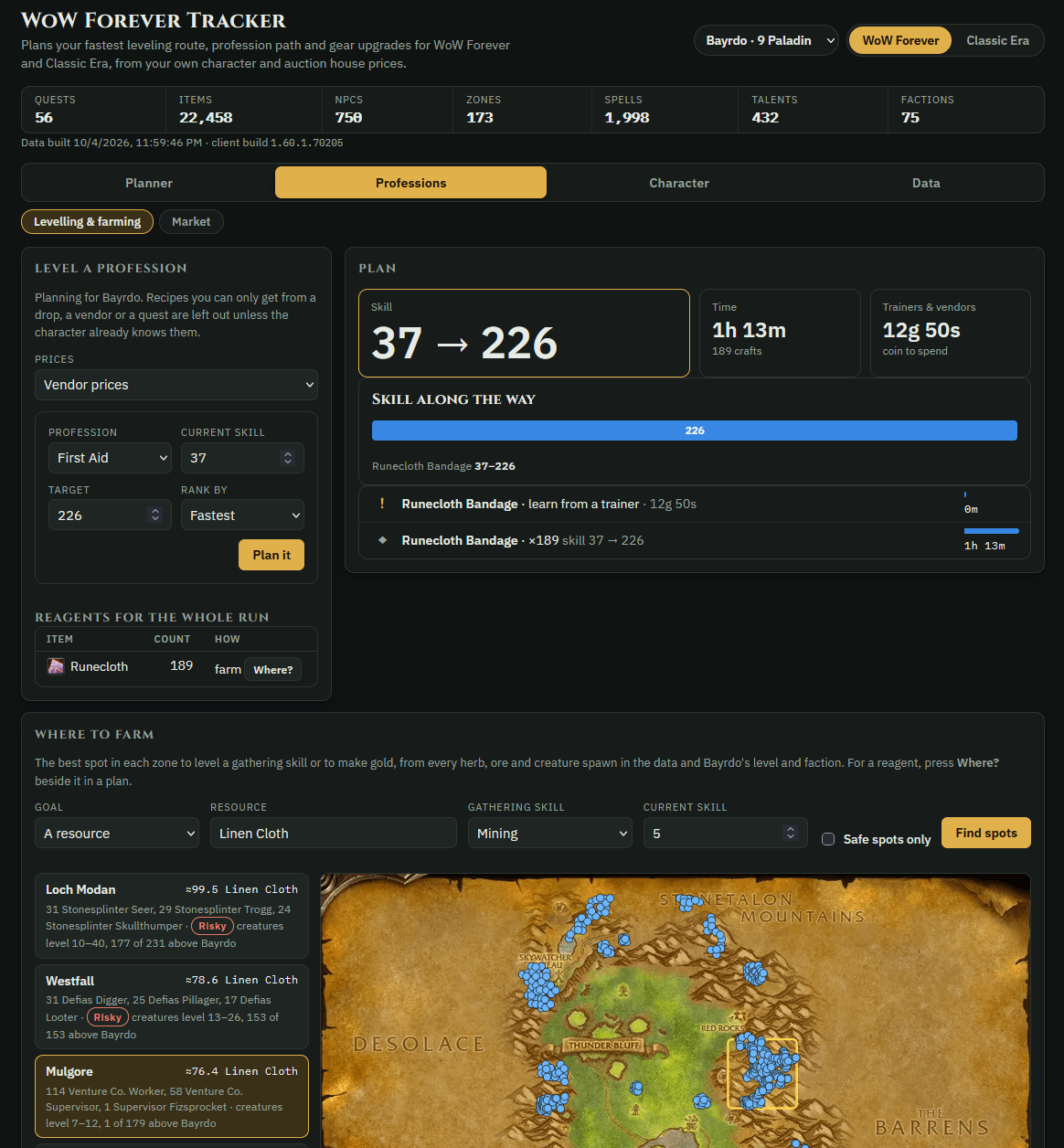Screen dimensions: 1064x1148
Task: Click the Risky badge in the Loch Modan card
Action: click(212, 926)
